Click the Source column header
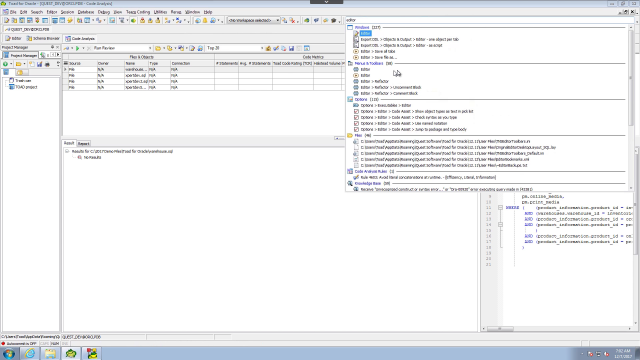 [x=82, y=64]
